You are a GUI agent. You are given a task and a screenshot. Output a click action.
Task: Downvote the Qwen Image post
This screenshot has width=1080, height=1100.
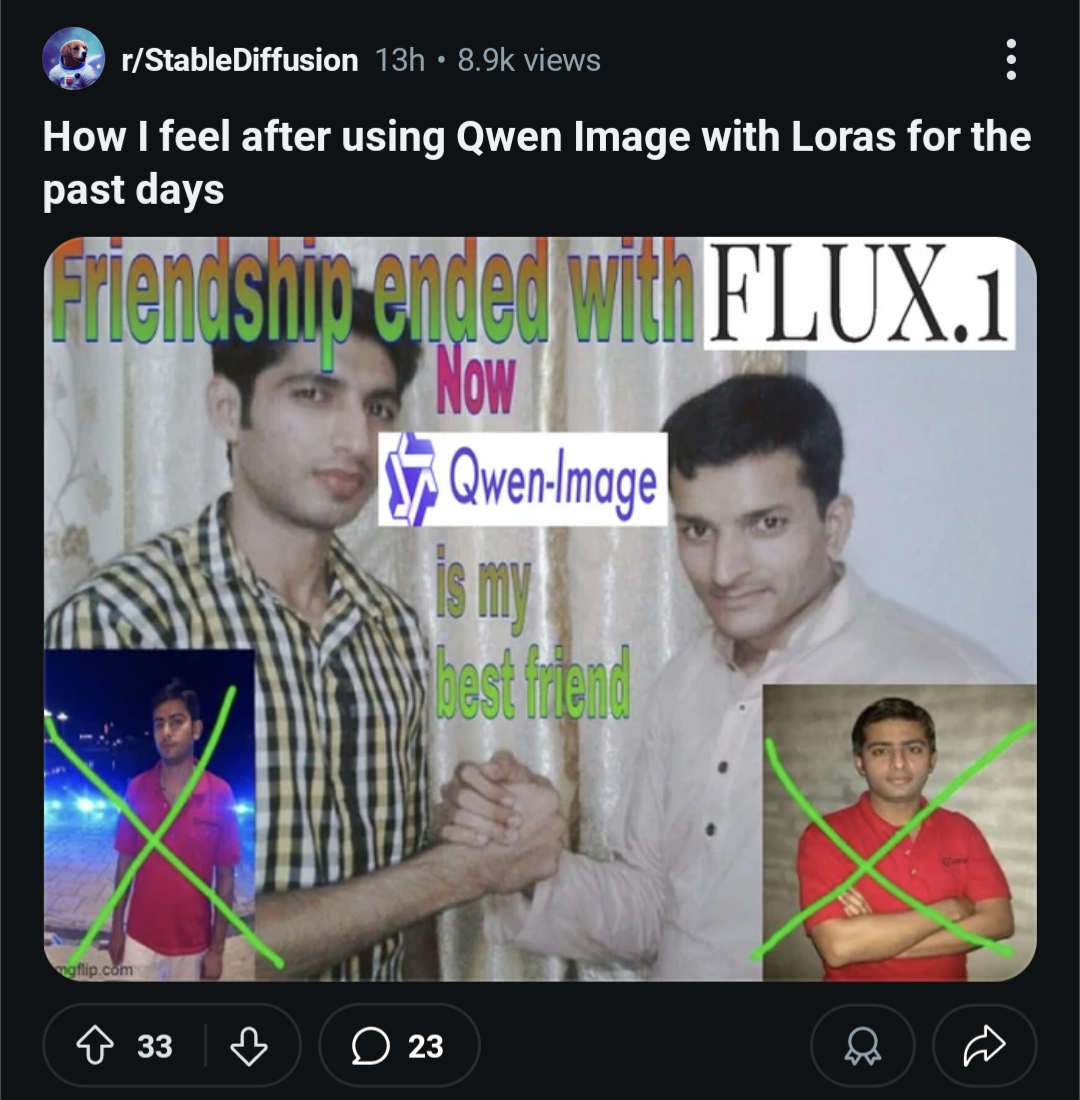(249, 1046)
